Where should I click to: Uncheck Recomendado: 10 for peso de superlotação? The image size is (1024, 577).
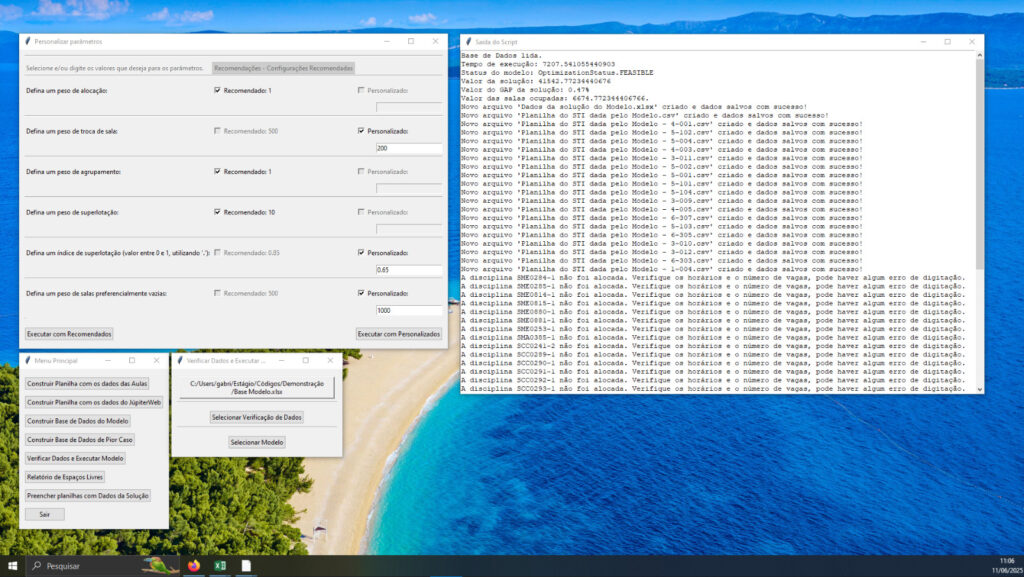[x=217, y=212]
